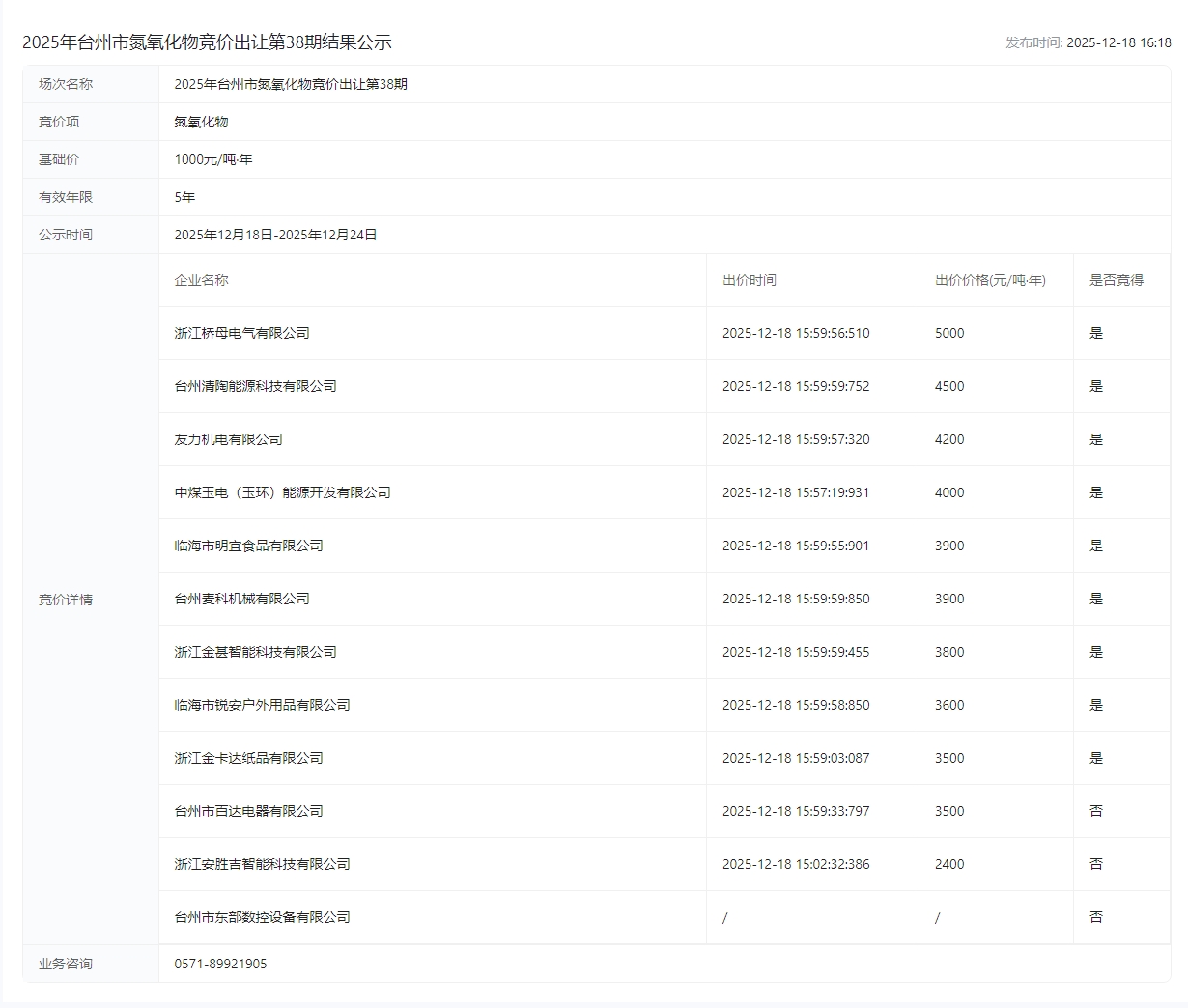
Task: Select company 台州市东部数控设备有限公司
Action: pyautogui.click(x=262, y=917)
